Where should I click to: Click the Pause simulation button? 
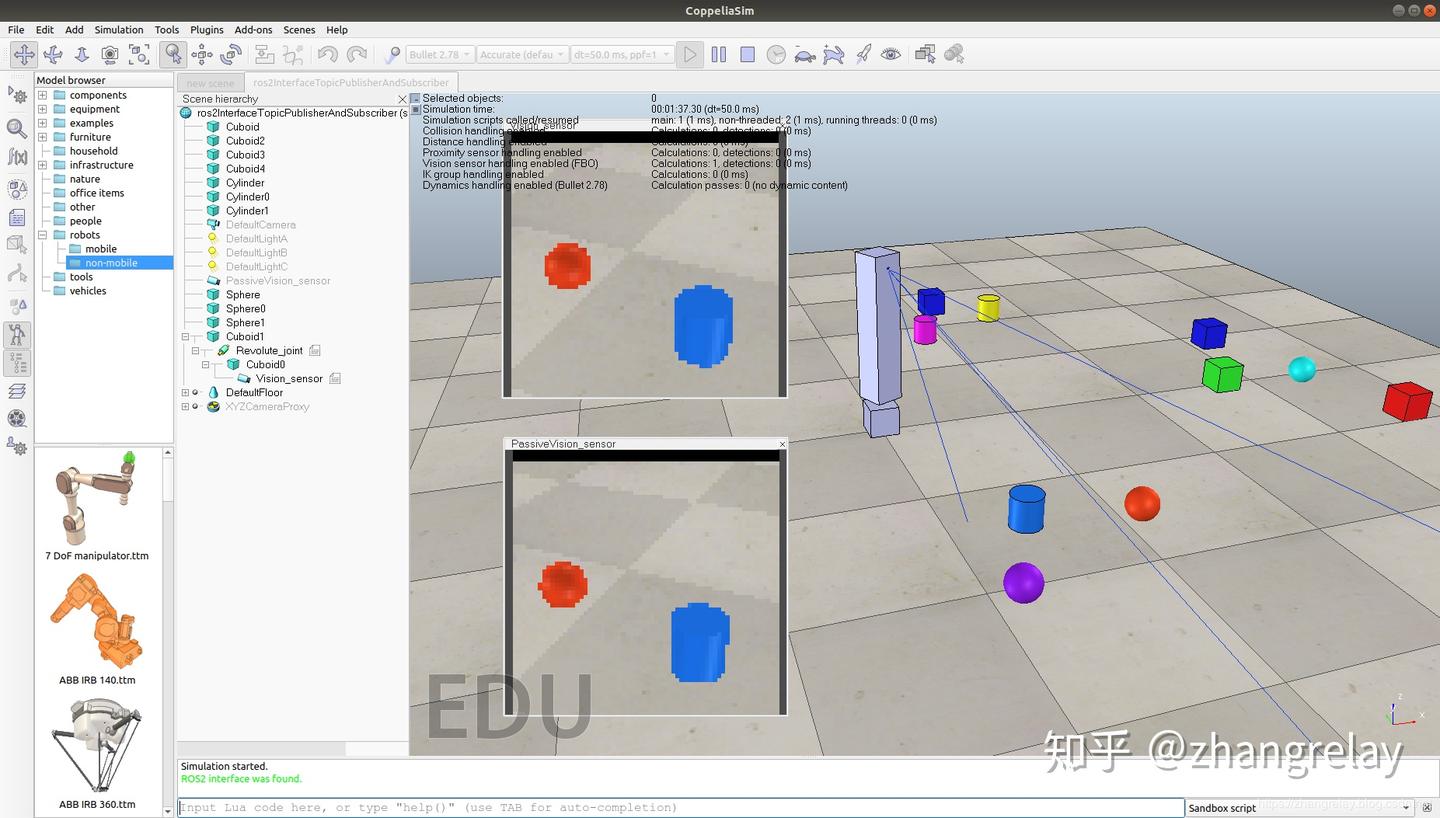pos(719,55)
